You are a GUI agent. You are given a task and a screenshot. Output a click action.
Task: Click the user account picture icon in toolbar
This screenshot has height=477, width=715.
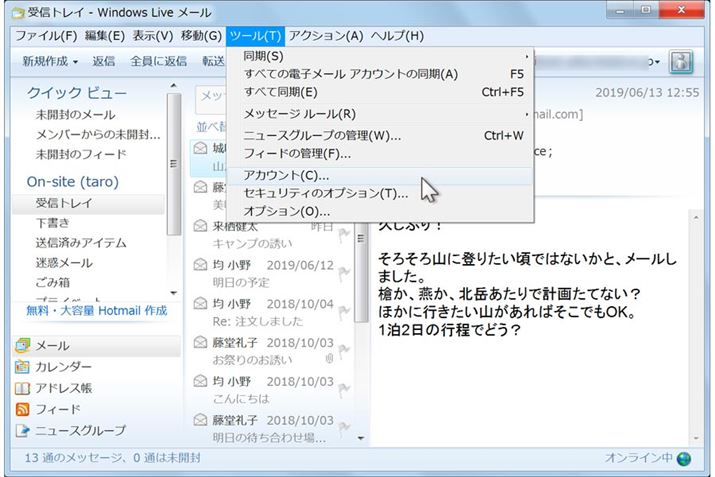coord(681,62)
